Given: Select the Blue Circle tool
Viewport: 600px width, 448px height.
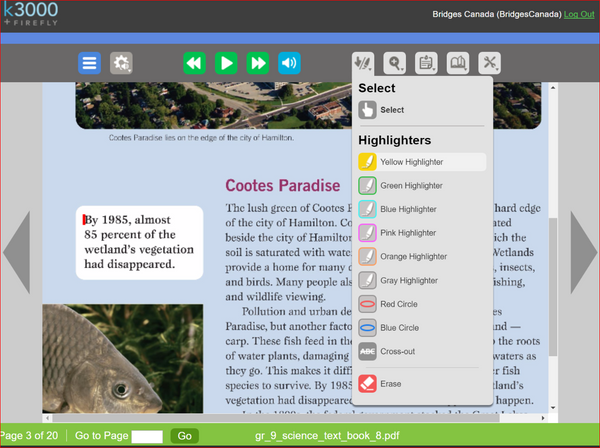Looking at the screenshot, I should click(422, 328).
